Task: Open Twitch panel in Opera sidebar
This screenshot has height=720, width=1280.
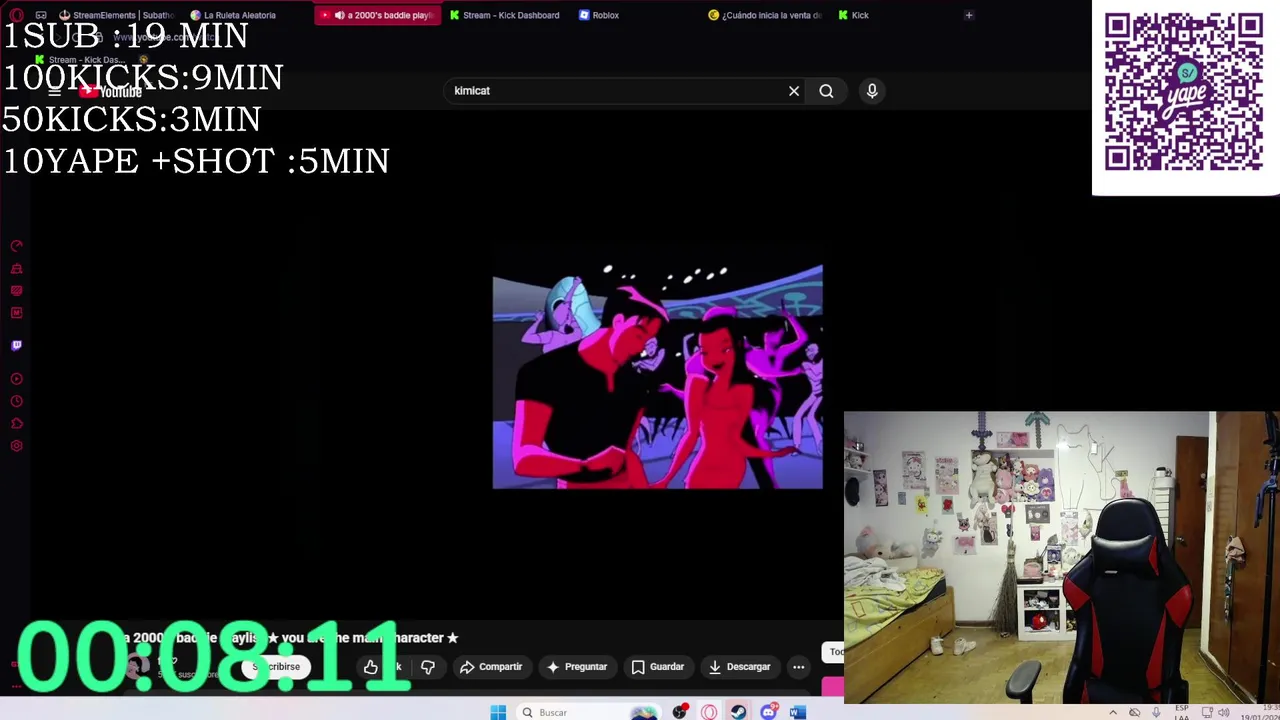Action: (x=16, y=345)
